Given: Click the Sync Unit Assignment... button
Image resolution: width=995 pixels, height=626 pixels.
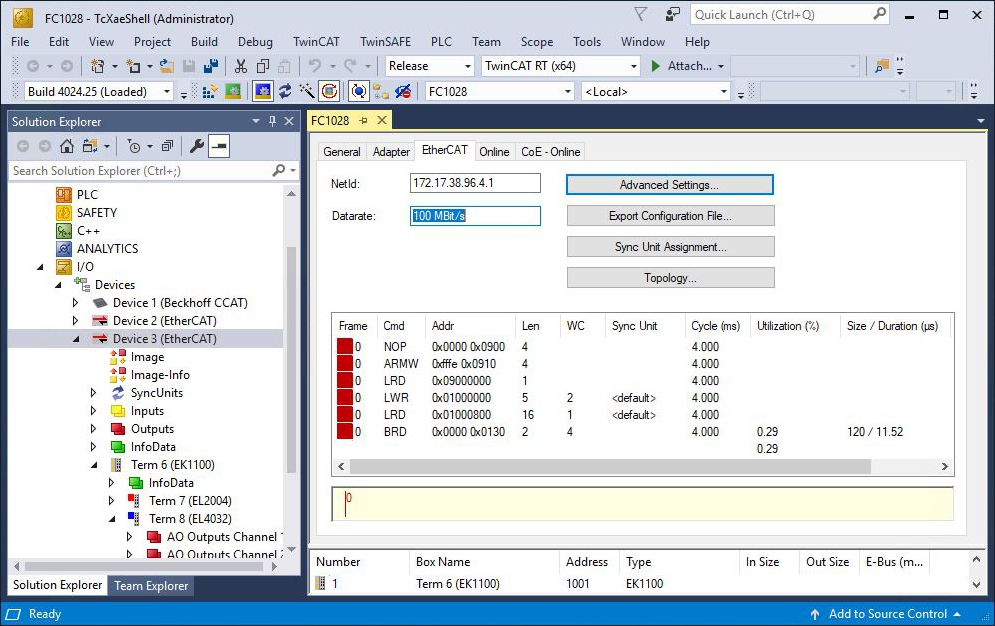Looking at the screenshot, I should tap(671, 247).
